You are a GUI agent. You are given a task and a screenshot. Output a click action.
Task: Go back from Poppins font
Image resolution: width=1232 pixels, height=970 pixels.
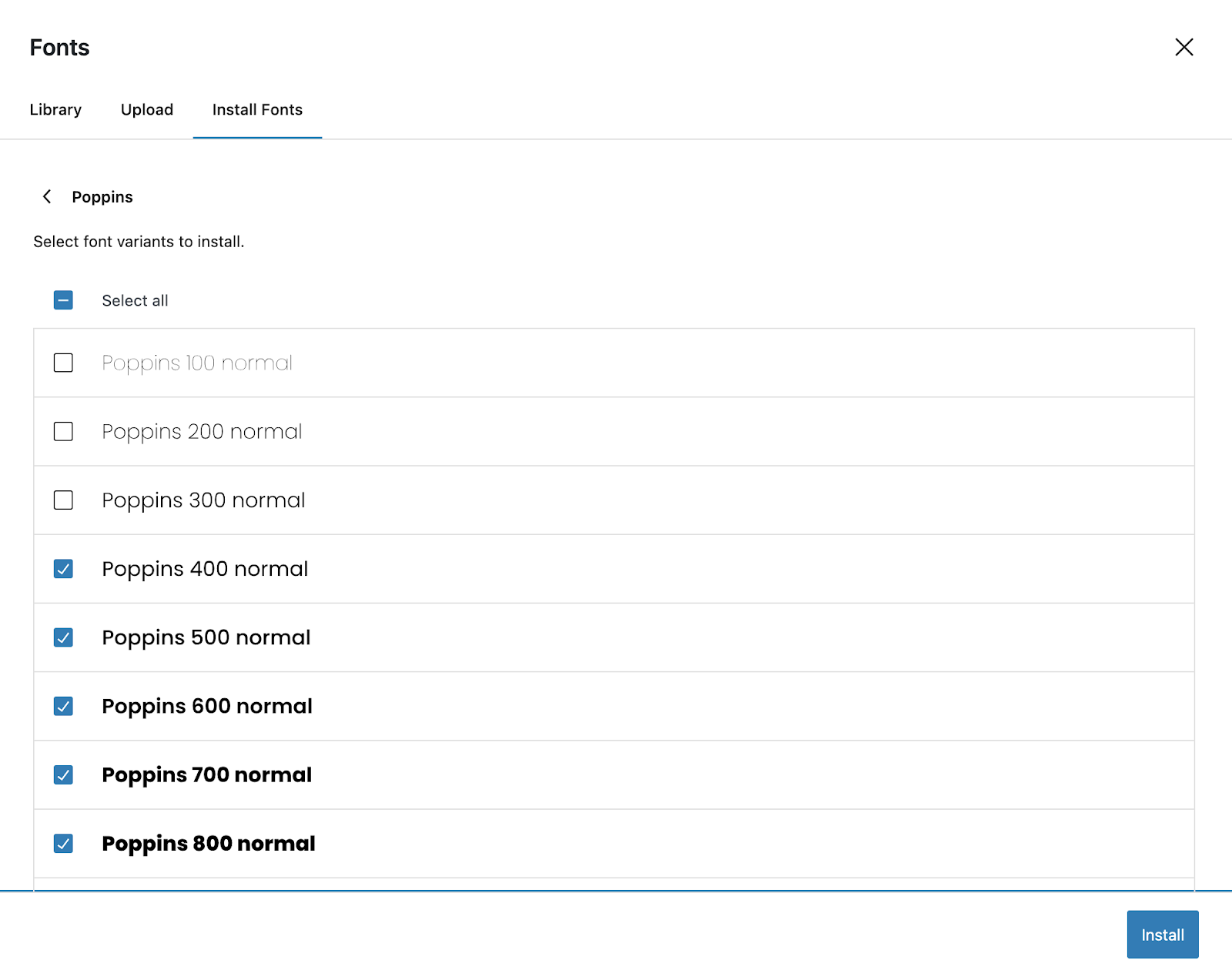[47, 196]
